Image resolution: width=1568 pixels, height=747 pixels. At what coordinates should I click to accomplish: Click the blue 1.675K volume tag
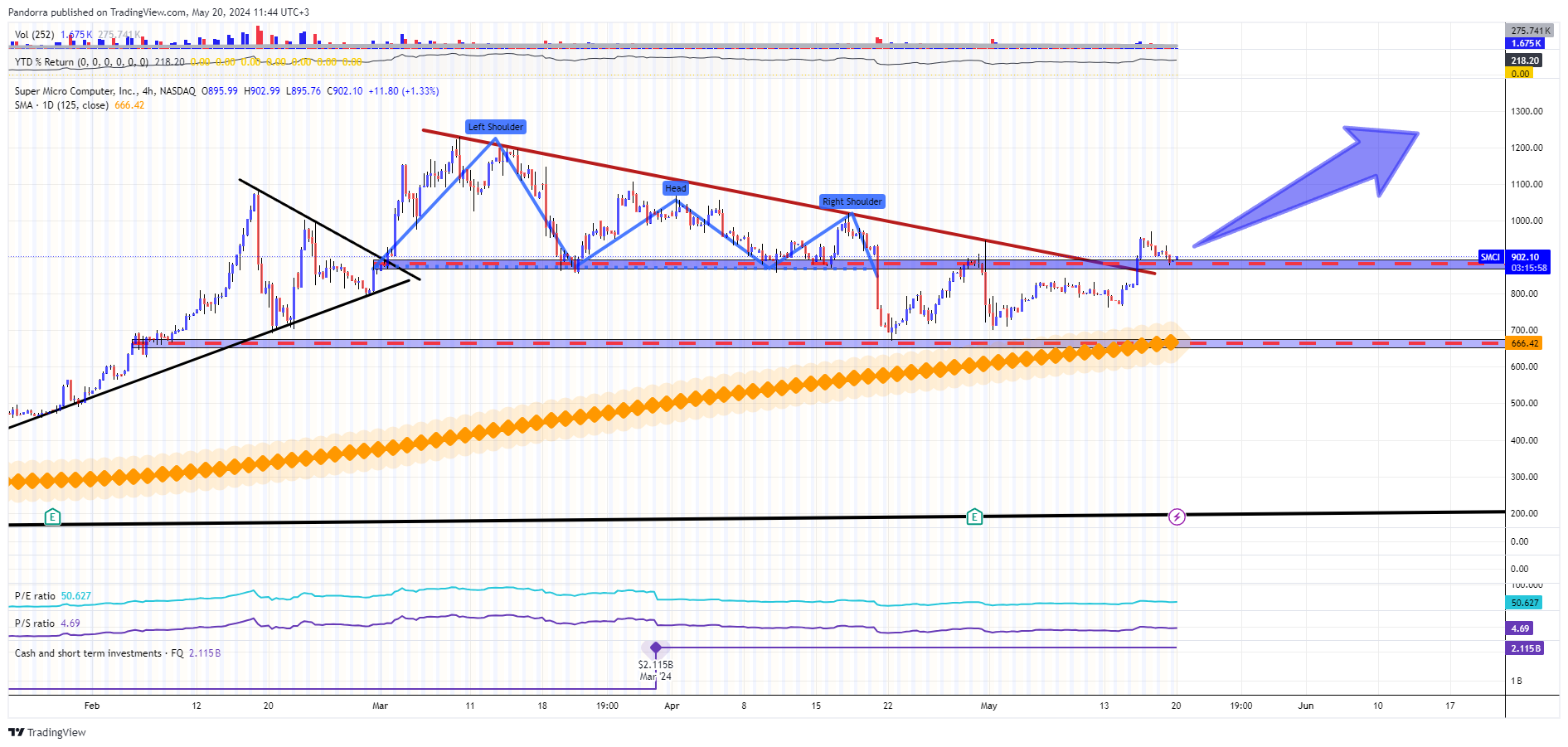1526,43
